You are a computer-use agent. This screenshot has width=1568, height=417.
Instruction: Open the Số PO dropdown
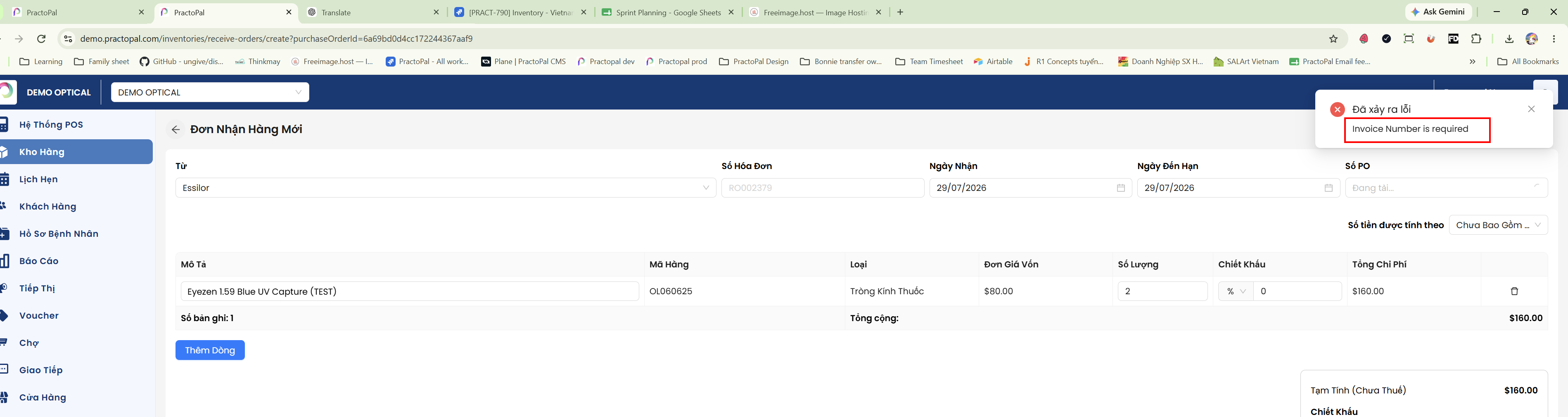1446,188
